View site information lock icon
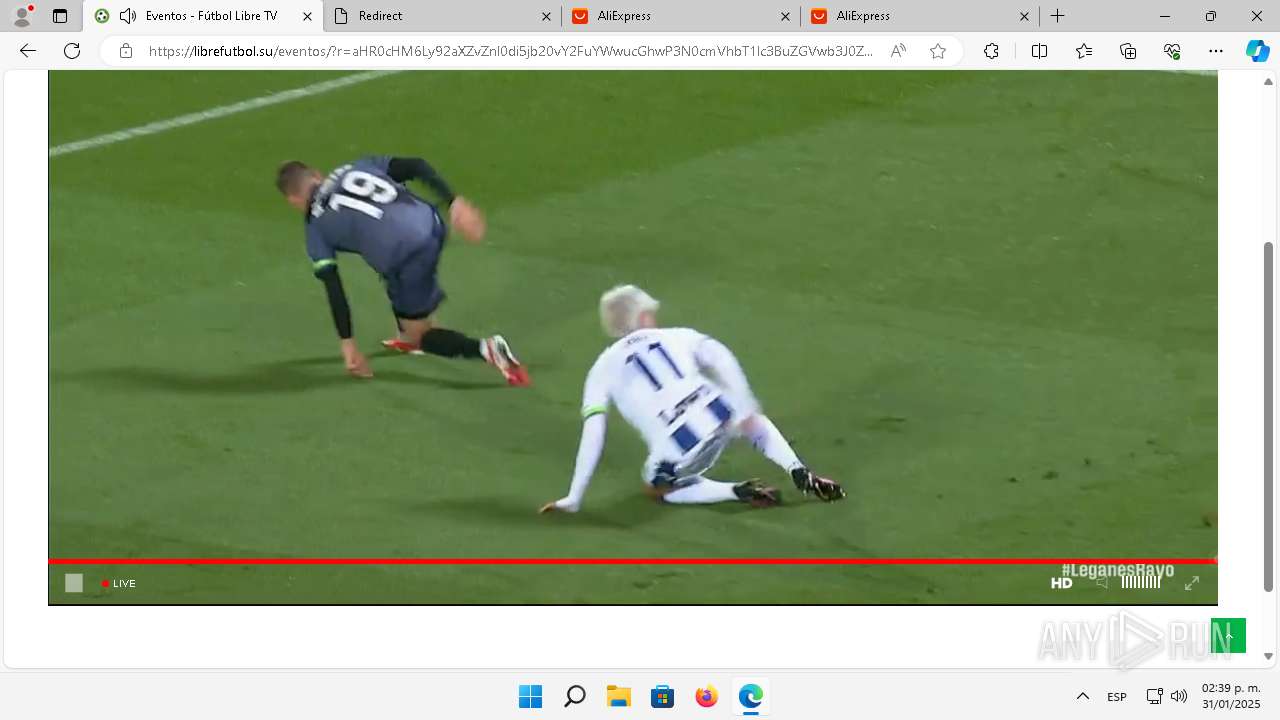The image size is (1280, 720). tap(125, 51)
